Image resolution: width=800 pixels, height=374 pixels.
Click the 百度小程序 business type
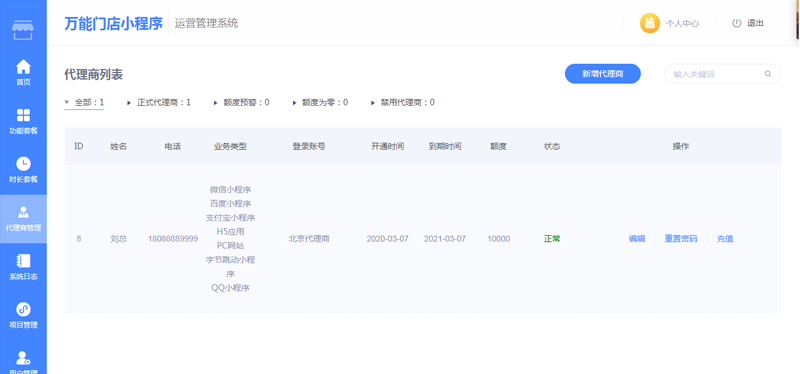tap(231, 204)
